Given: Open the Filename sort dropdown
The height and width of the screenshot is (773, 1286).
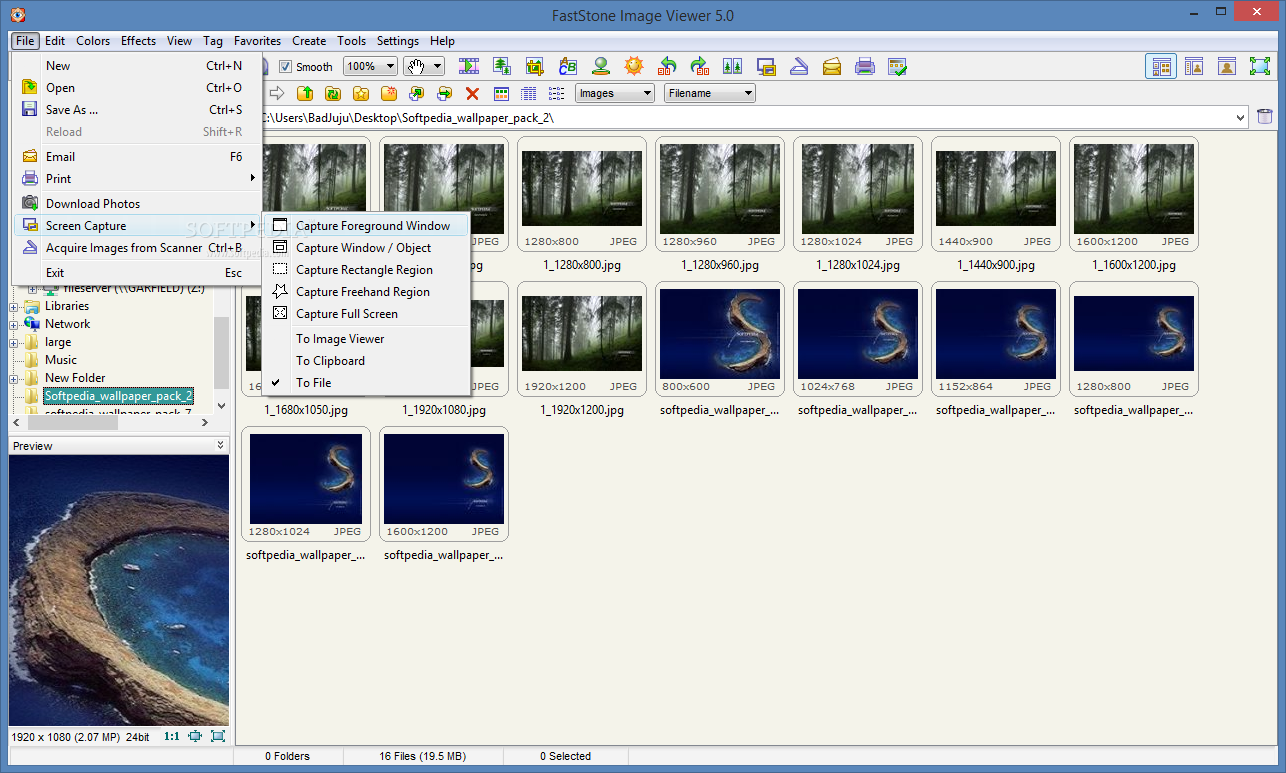Looking at the screenshot, I should point(709,94).
